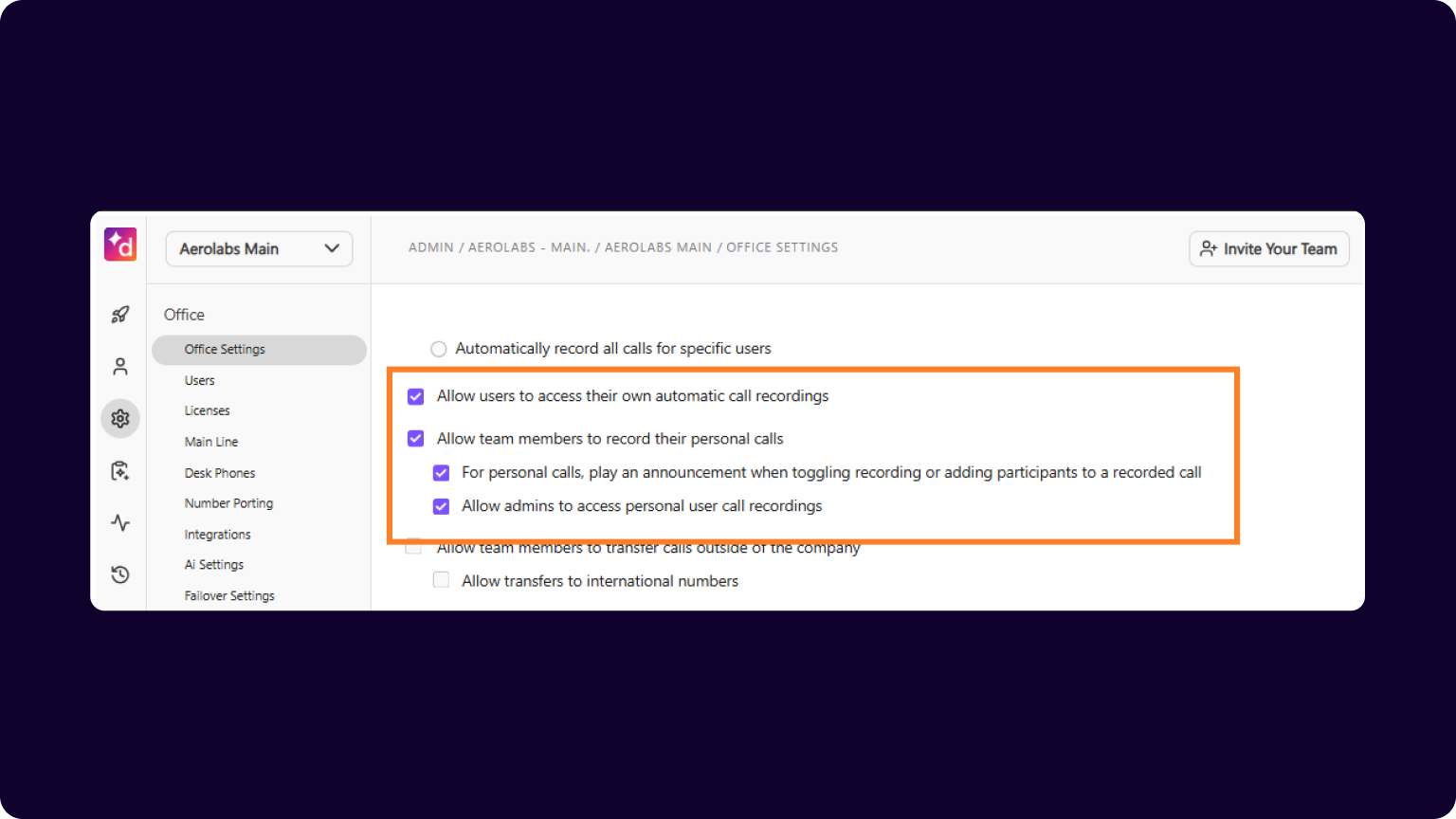1456x819 pixels.
Task: Open the Ai clipboard icon in the sidebar
Action: tap(120, 470)
